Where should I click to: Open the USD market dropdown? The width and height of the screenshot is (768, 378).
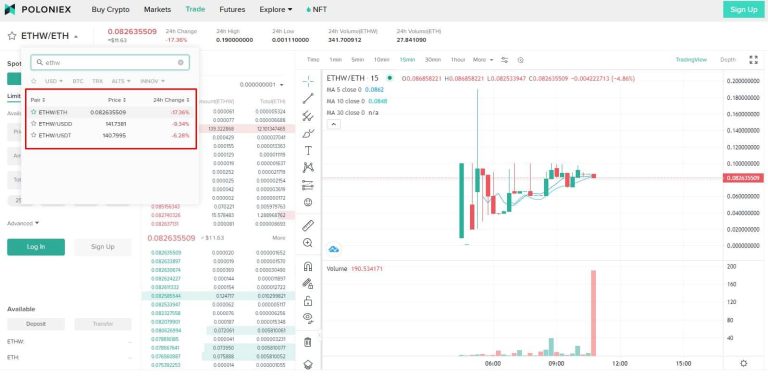coord(54,81)
